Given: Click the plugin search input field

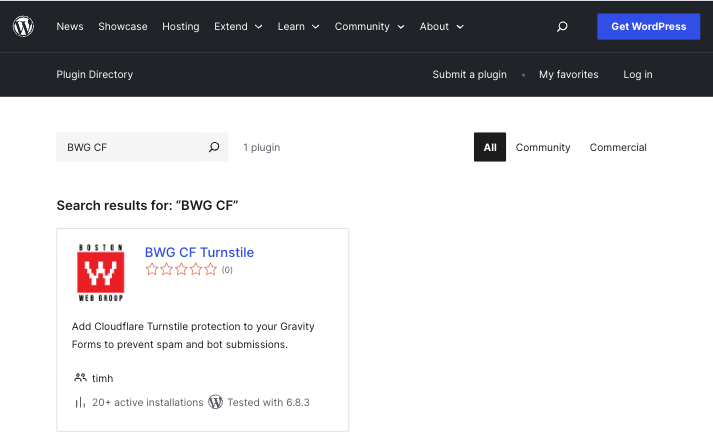Looking at the screenshot, I should 130,147.
